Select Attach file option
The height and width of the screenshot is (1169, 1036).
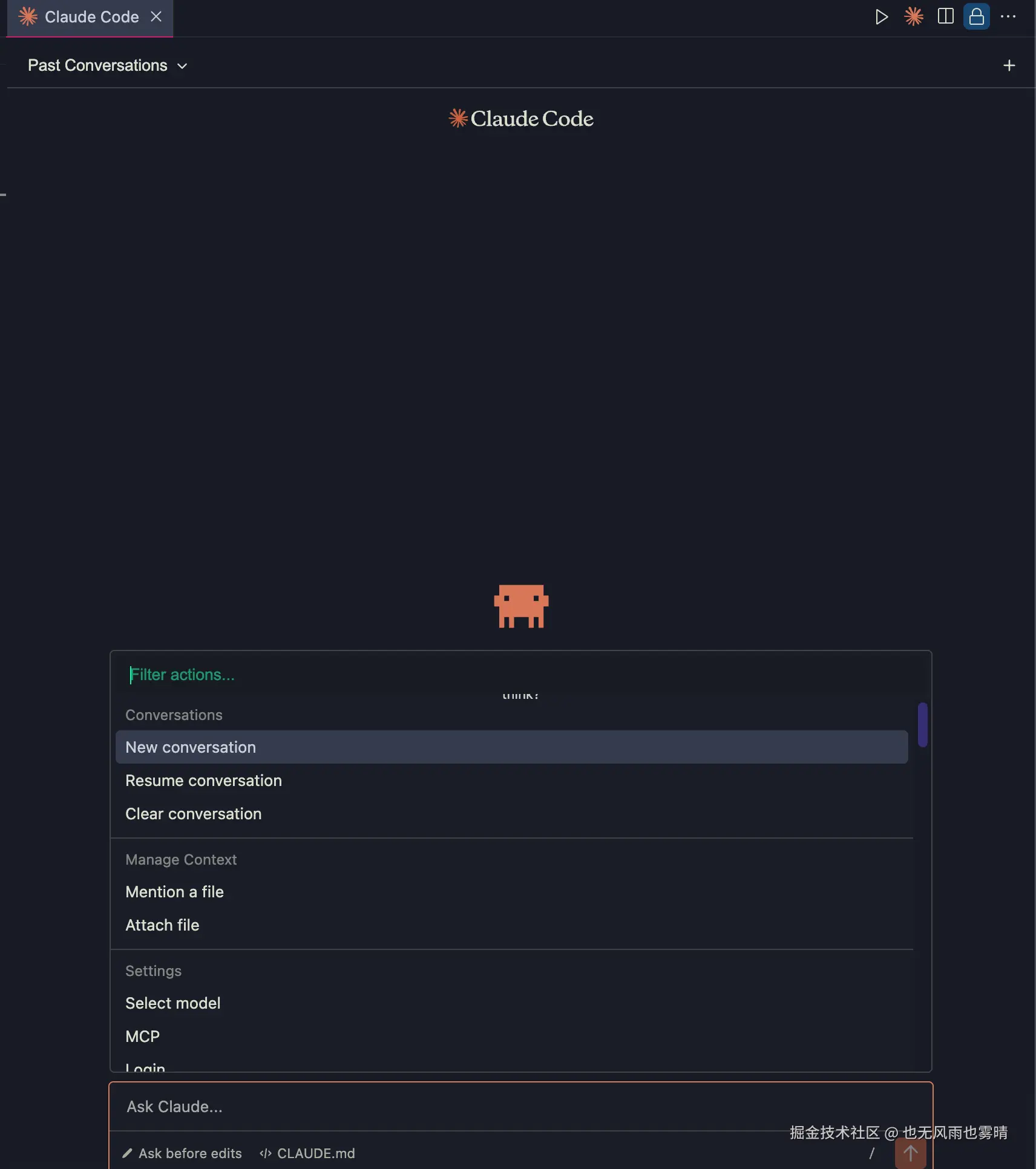511,925
